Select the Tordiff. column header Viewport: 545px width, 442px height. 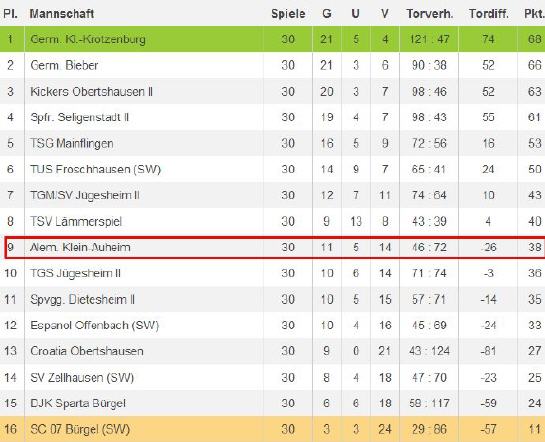[x=488, y=14]
